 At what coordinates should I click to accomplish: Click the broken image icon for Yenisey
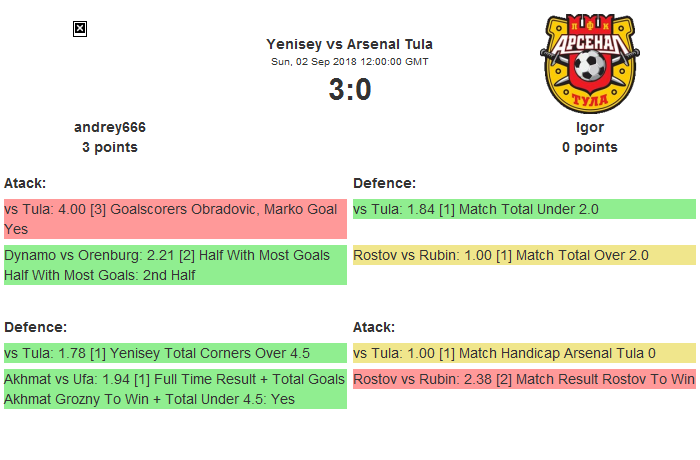click(x=80, y=29)
